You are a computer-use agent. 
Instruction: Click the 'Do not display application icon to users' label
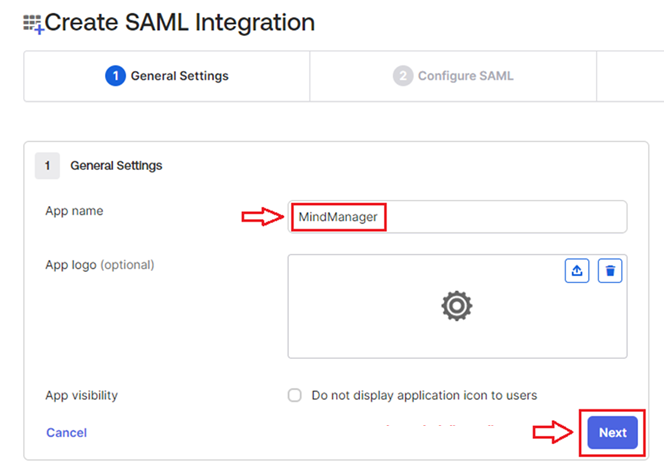(424, 395)
